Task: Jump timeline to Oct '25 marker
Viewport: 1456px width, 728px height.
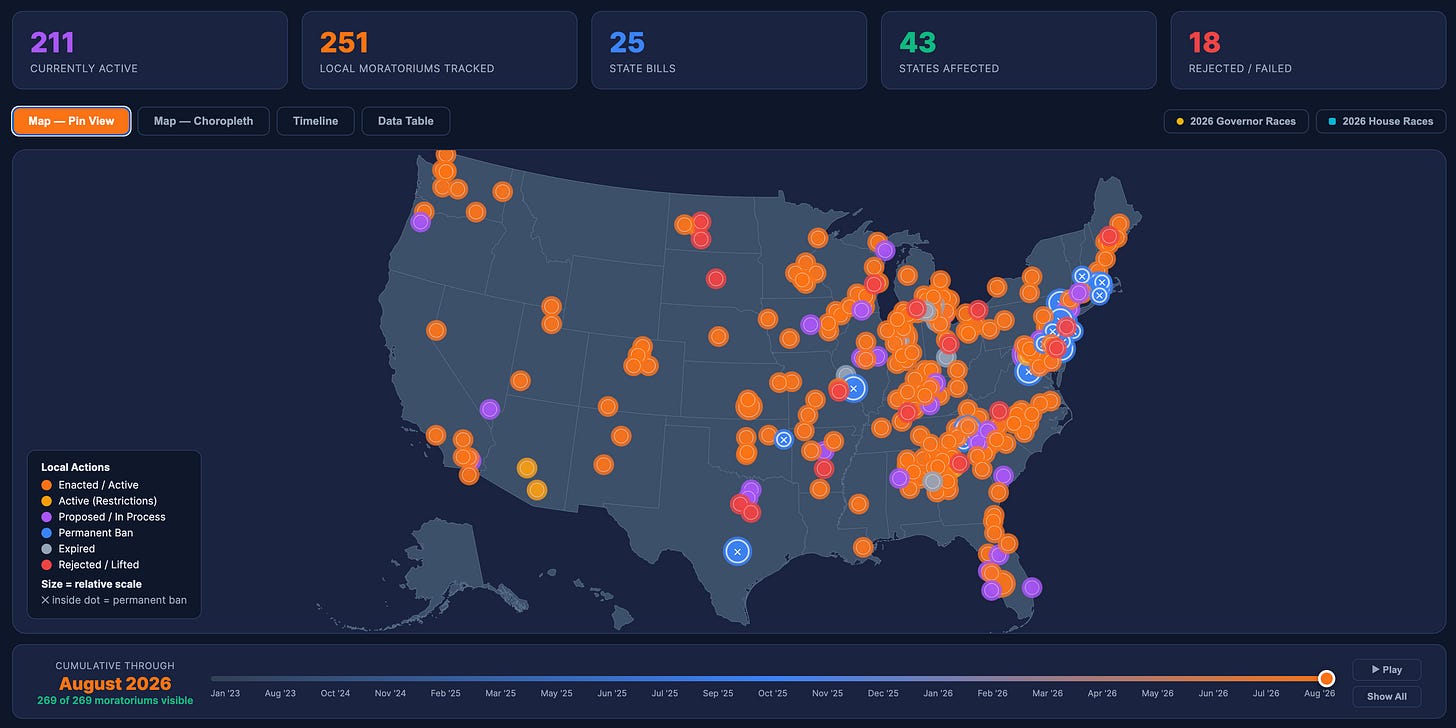Action: pos(773,693)
